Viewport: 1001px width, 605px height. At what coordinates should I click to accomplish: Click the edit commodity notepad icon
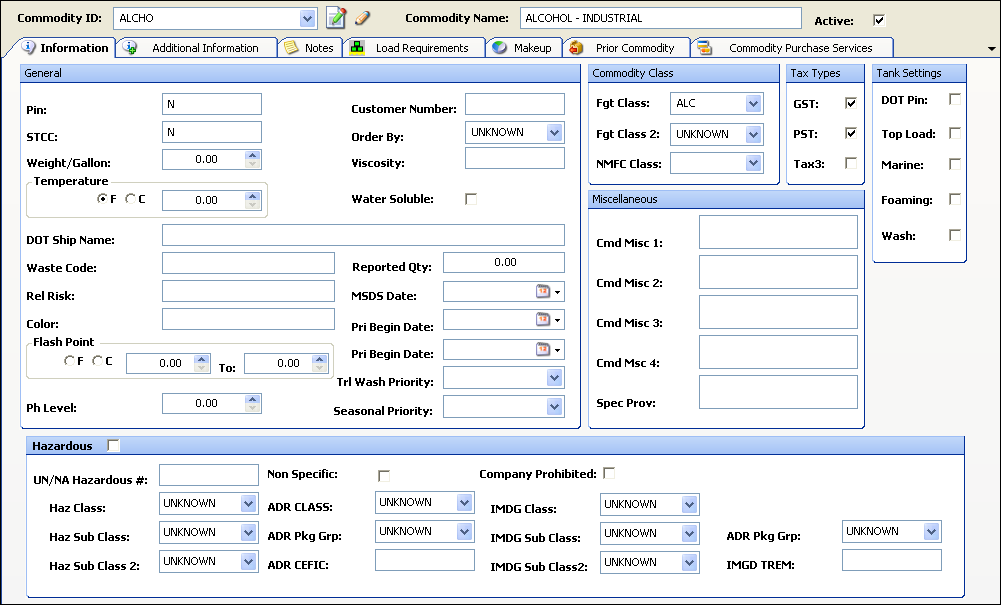pyautogui.click(x=335, y=18)
